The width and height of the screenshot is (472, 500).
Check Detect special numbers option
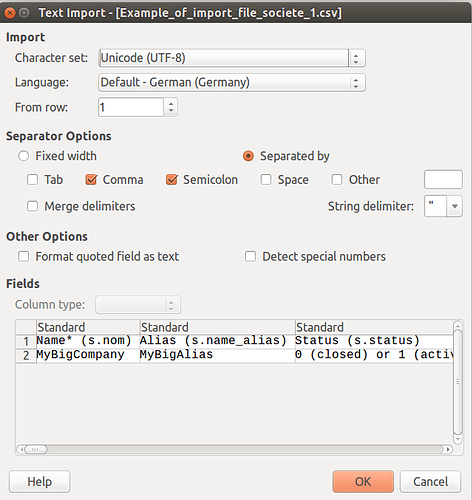(250, 257)
